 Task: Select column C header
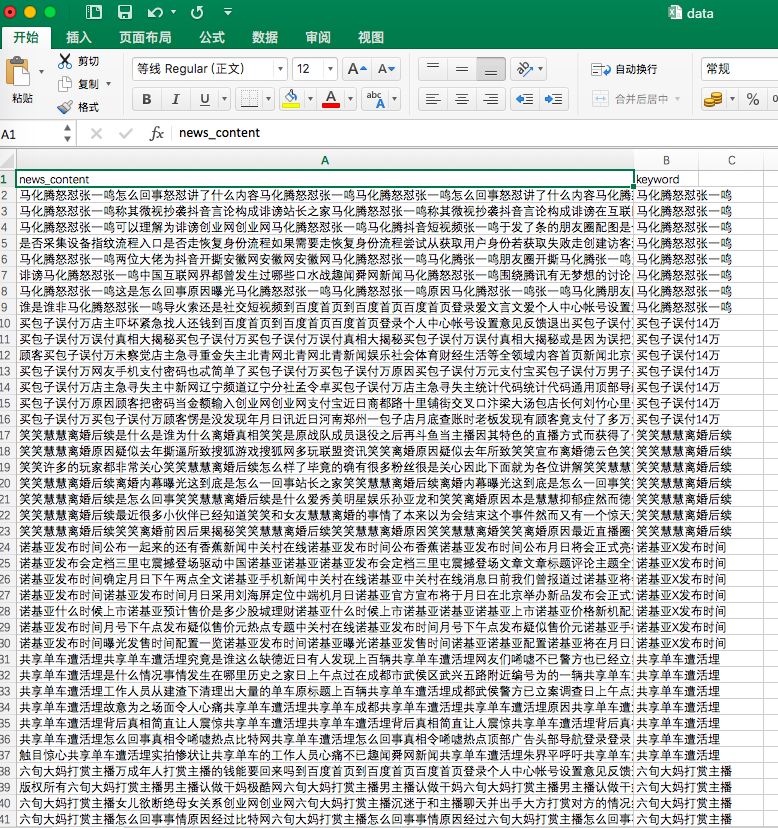(x=731, y=160)
